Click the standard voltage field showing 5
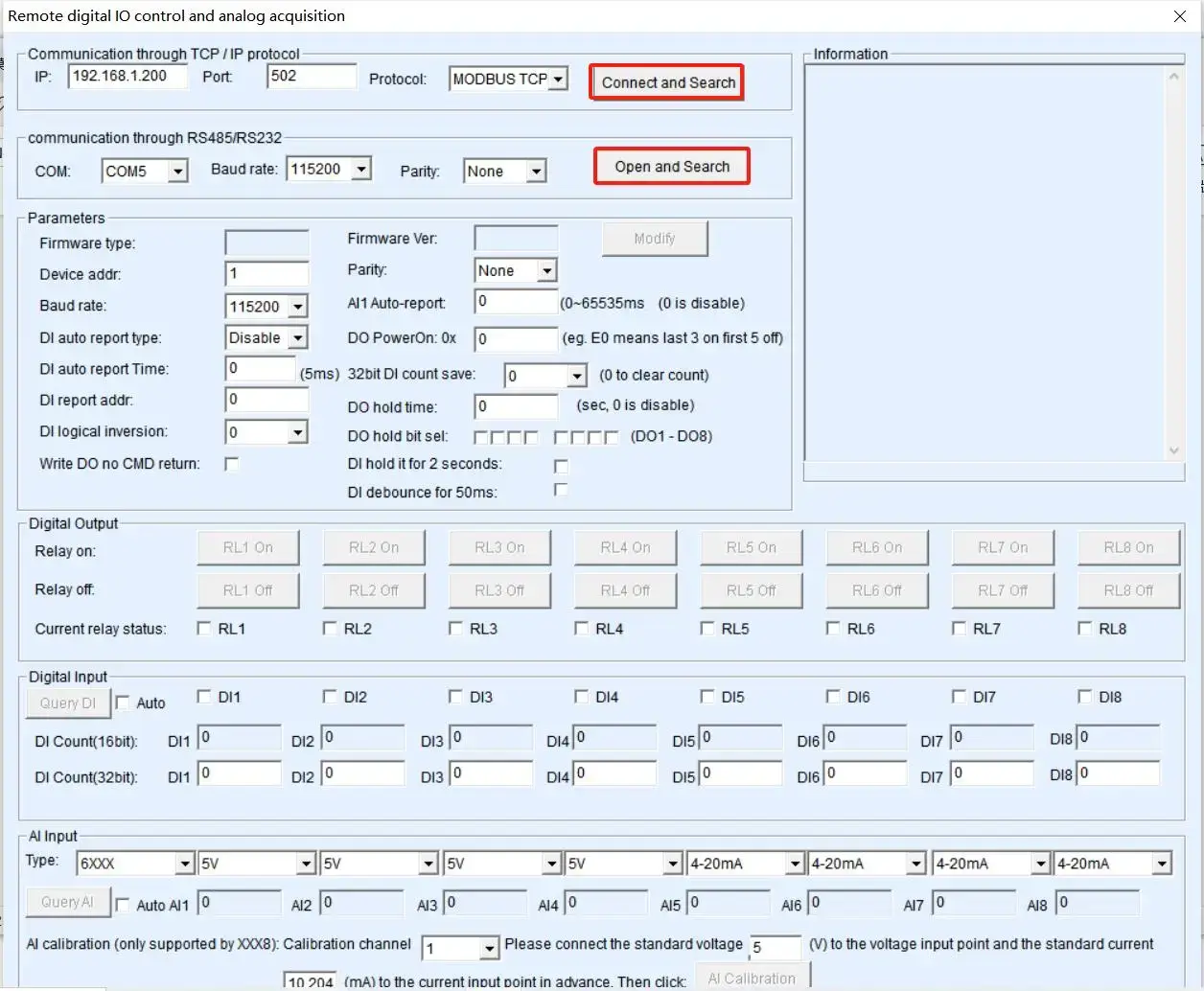 [776, 948]
